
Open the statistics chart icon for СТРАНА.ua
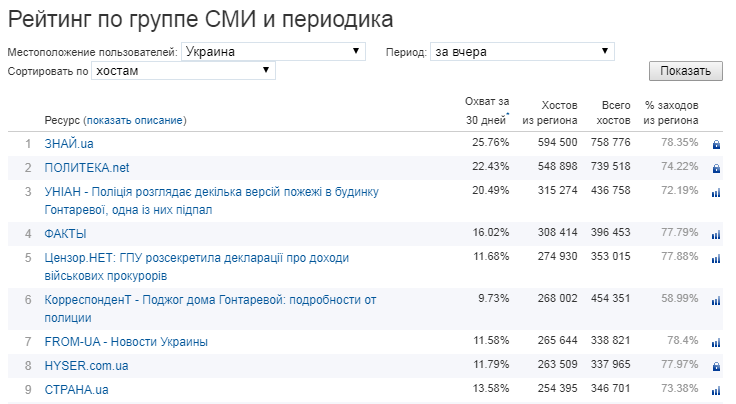pyautogui.click(x=716, y=391)
